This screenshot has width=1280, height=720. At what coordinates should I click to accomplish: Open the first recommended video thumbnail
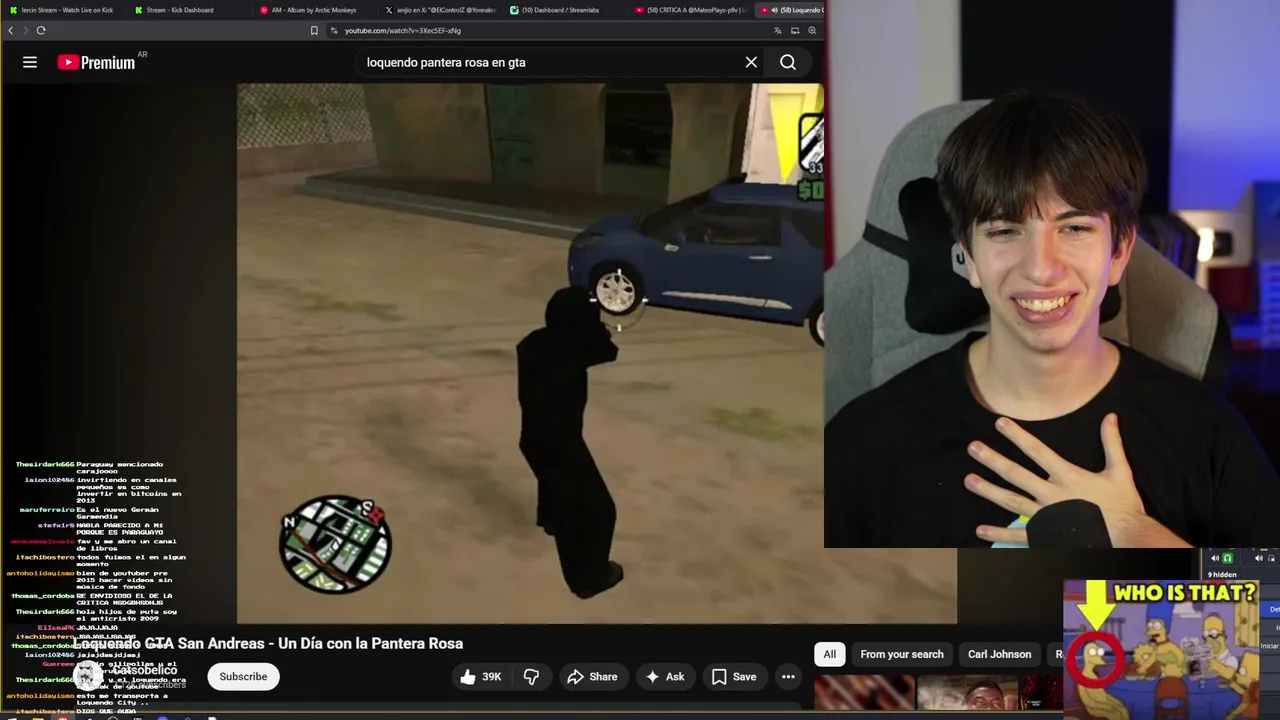pos(864,693)
